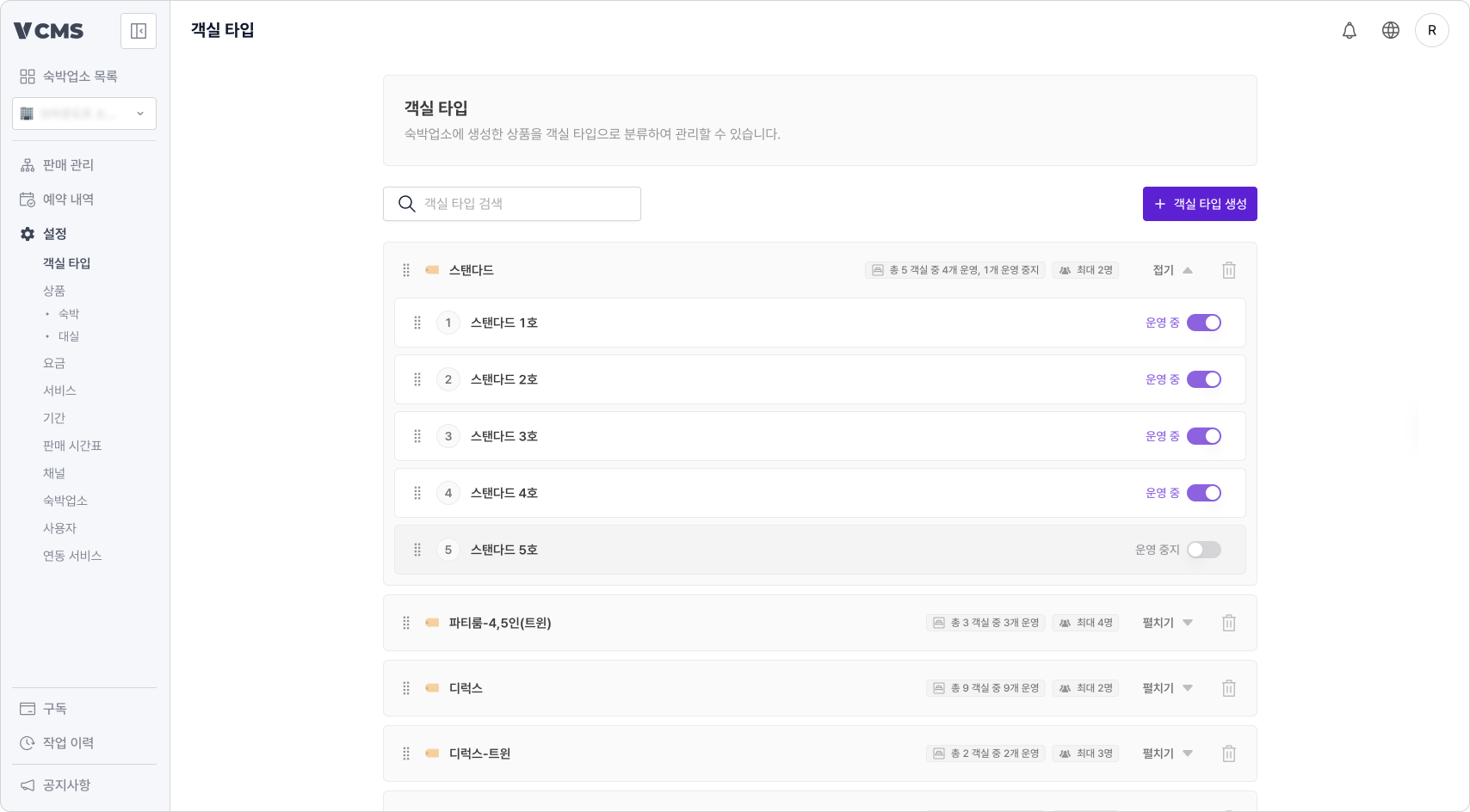Turn off the 스탠다드 3호 toggle
Viewport: 1470px width, 812px height.
coord(1204,436)
